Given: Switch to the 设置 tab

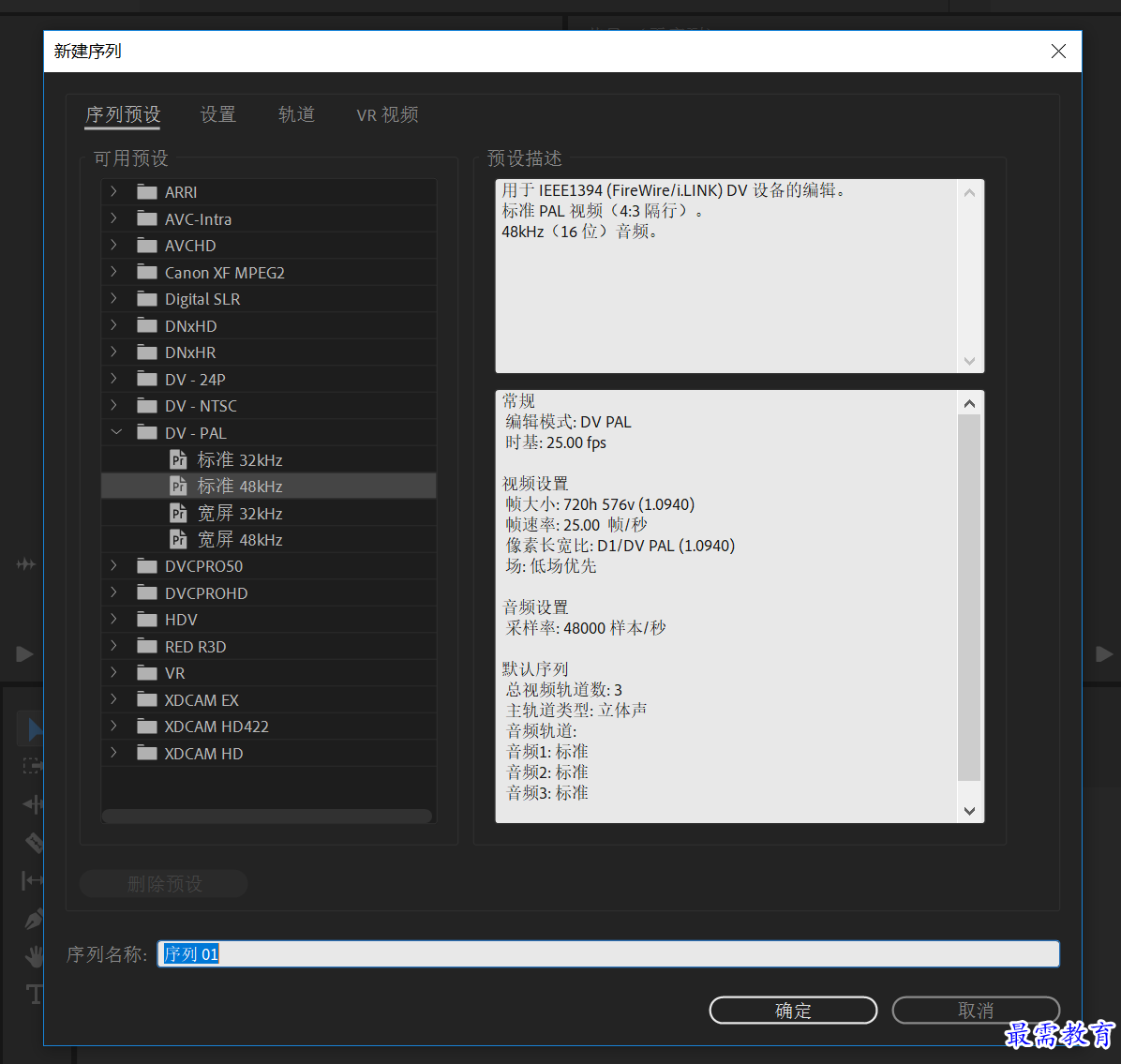Looking at the screenshot, I should coord(217,114).
